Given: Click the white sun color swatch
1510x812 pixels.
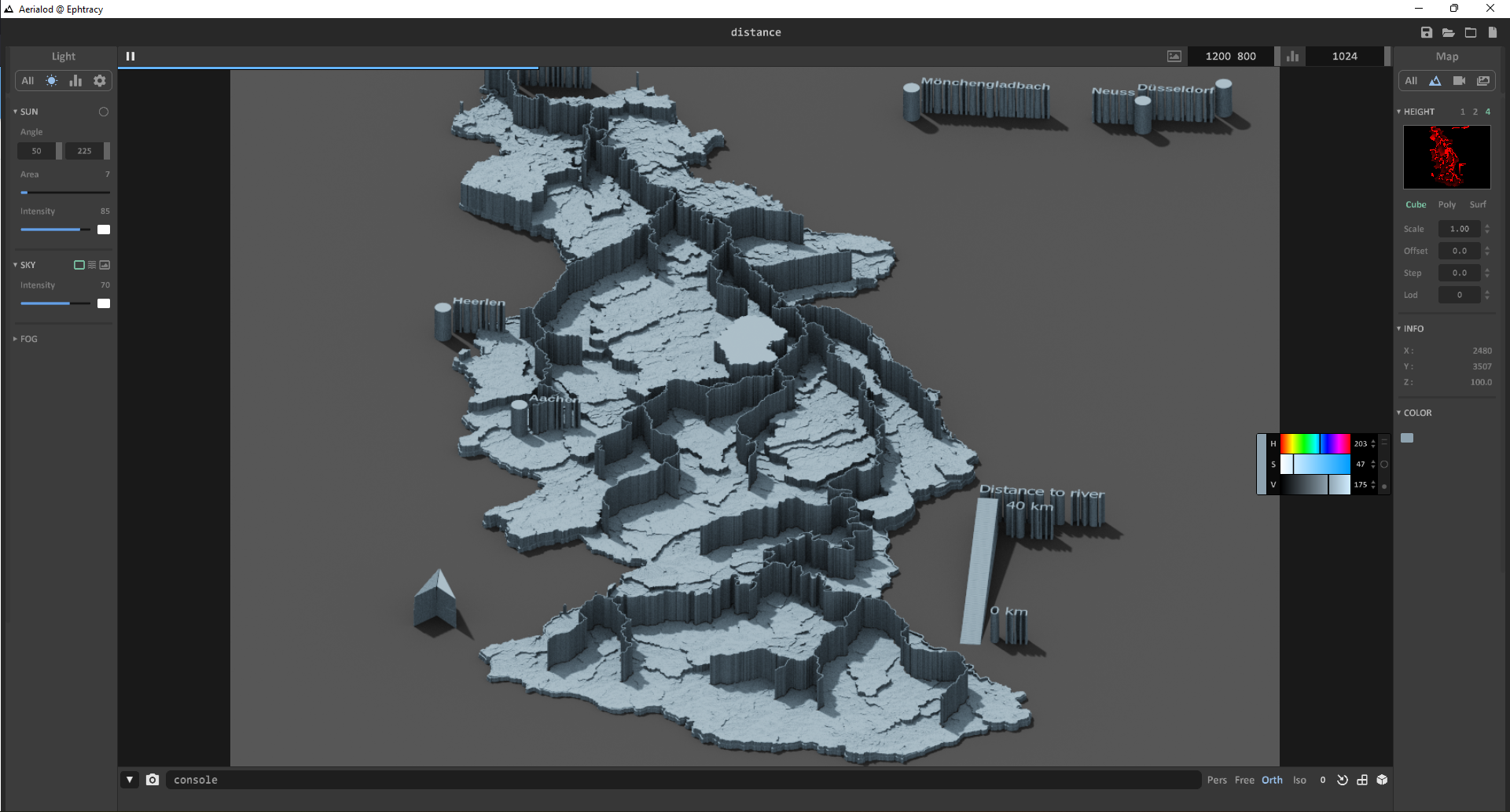Looking at the screenshot, I should coord(103,229).
